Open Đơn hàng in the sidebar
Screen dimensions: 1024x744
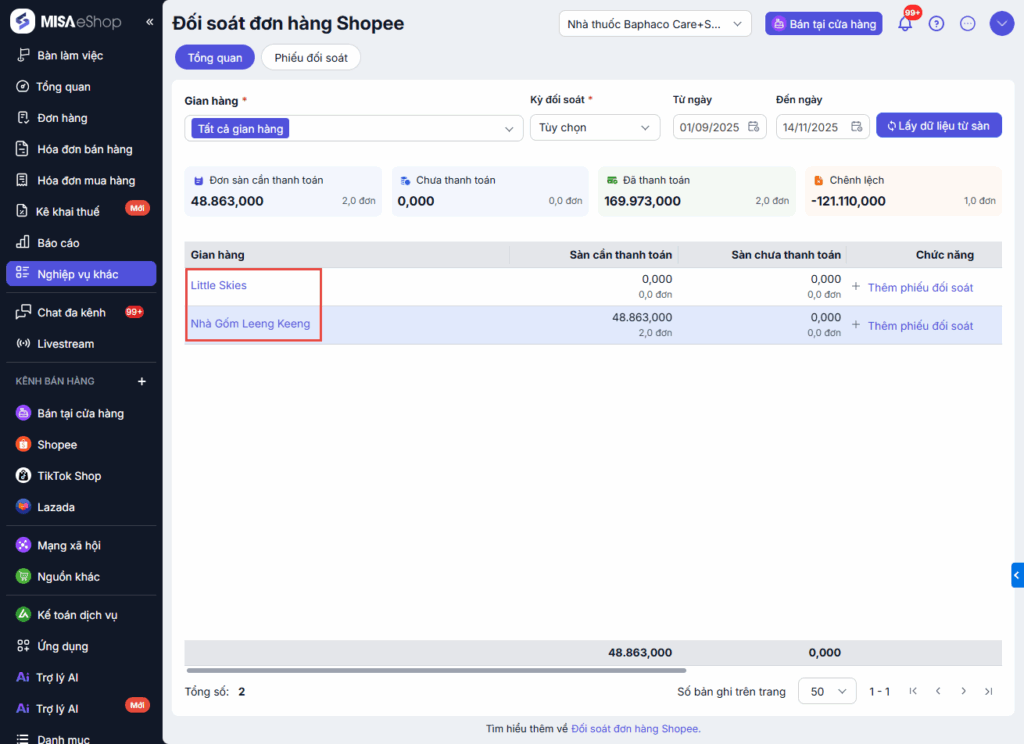[x=81, y=118]
